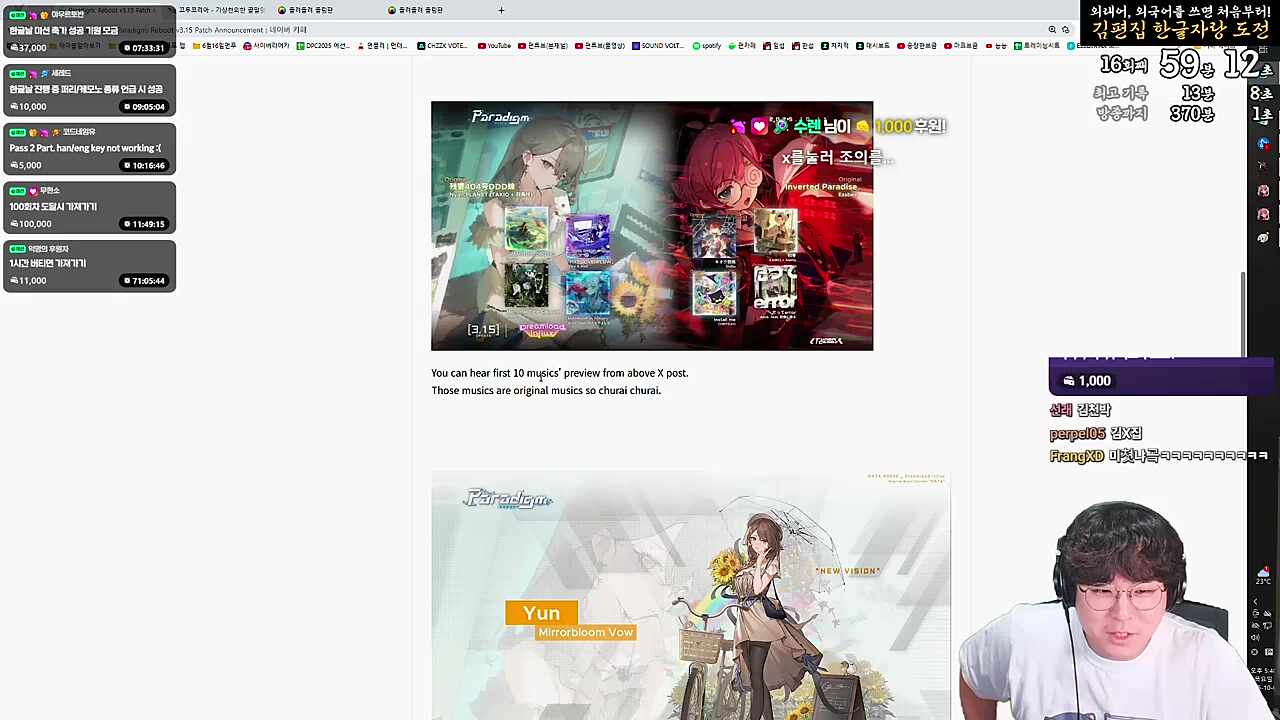Open the DPC2025 bookmark

pyautogui.click(x=322, y=46)
